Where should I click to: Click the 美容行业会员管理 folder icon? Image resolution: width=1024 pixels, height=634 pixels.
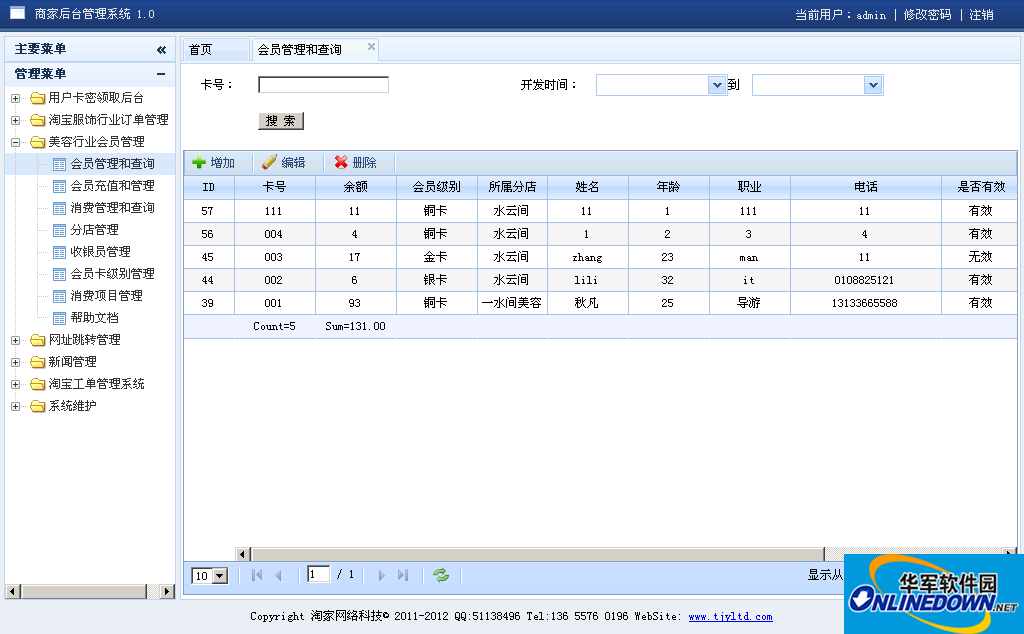(x=37, y=142)
